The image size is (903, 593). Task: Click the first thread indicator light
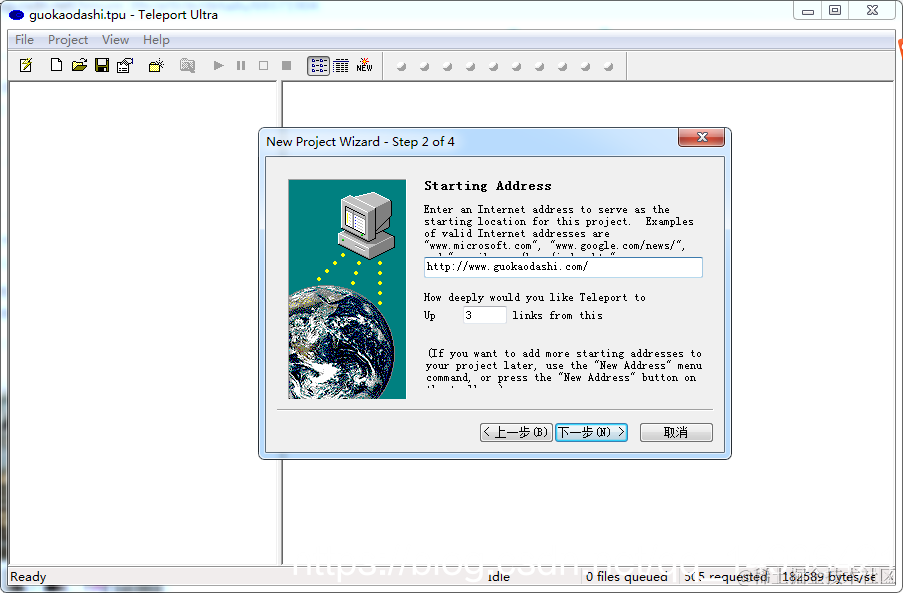point(401,67)
